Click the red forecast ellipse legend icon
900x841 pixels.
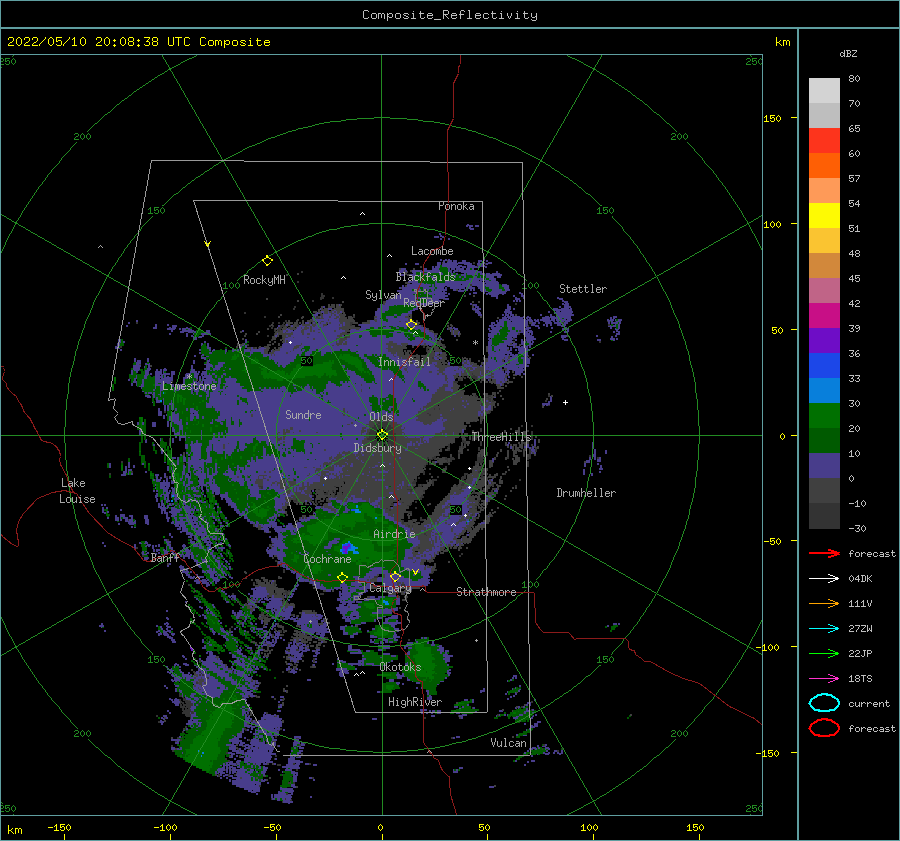click(824, 728)
